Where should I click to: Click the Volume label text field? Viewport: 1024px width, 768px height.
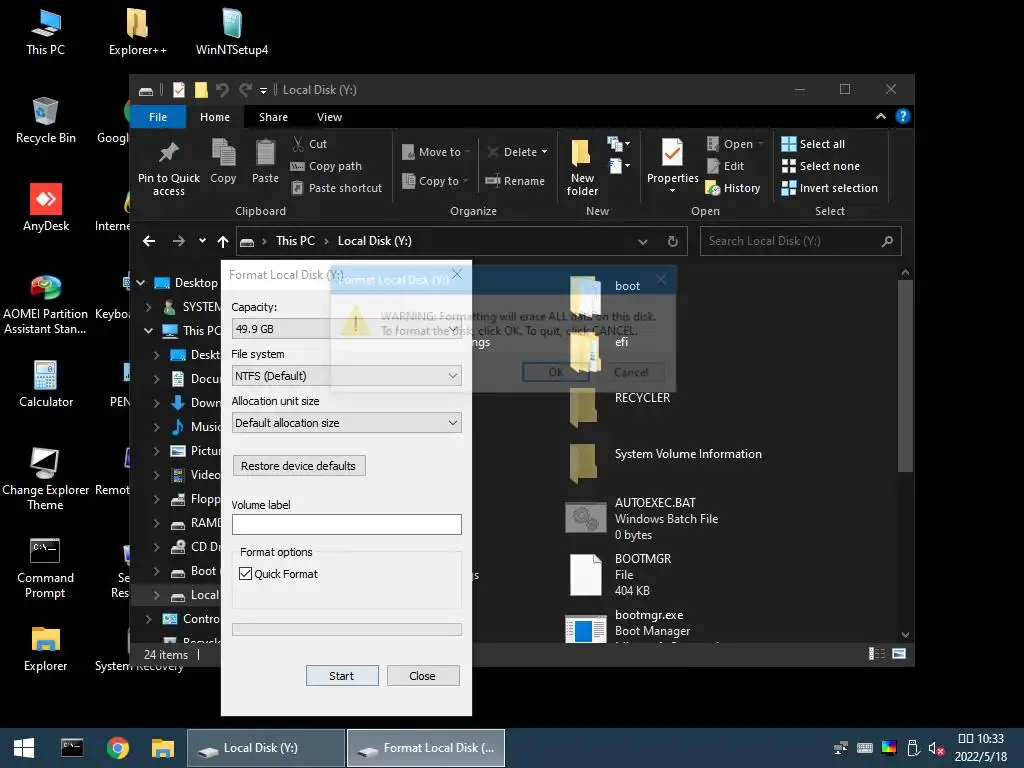347,524
